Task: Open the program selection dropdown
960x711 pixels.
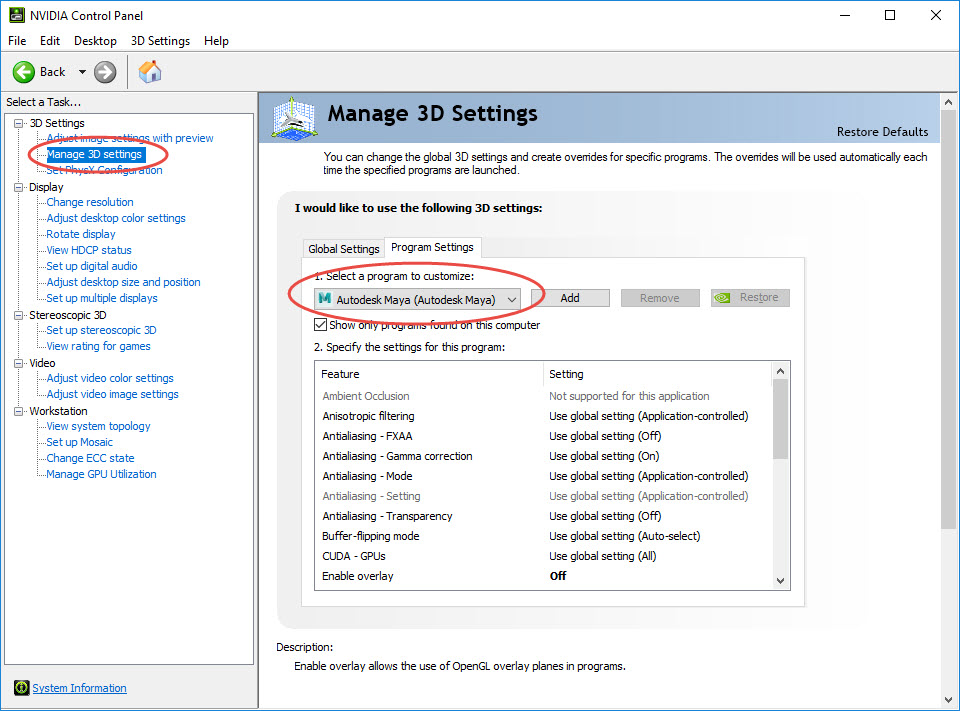Action: pyautogui.click(x=512, y=299)
